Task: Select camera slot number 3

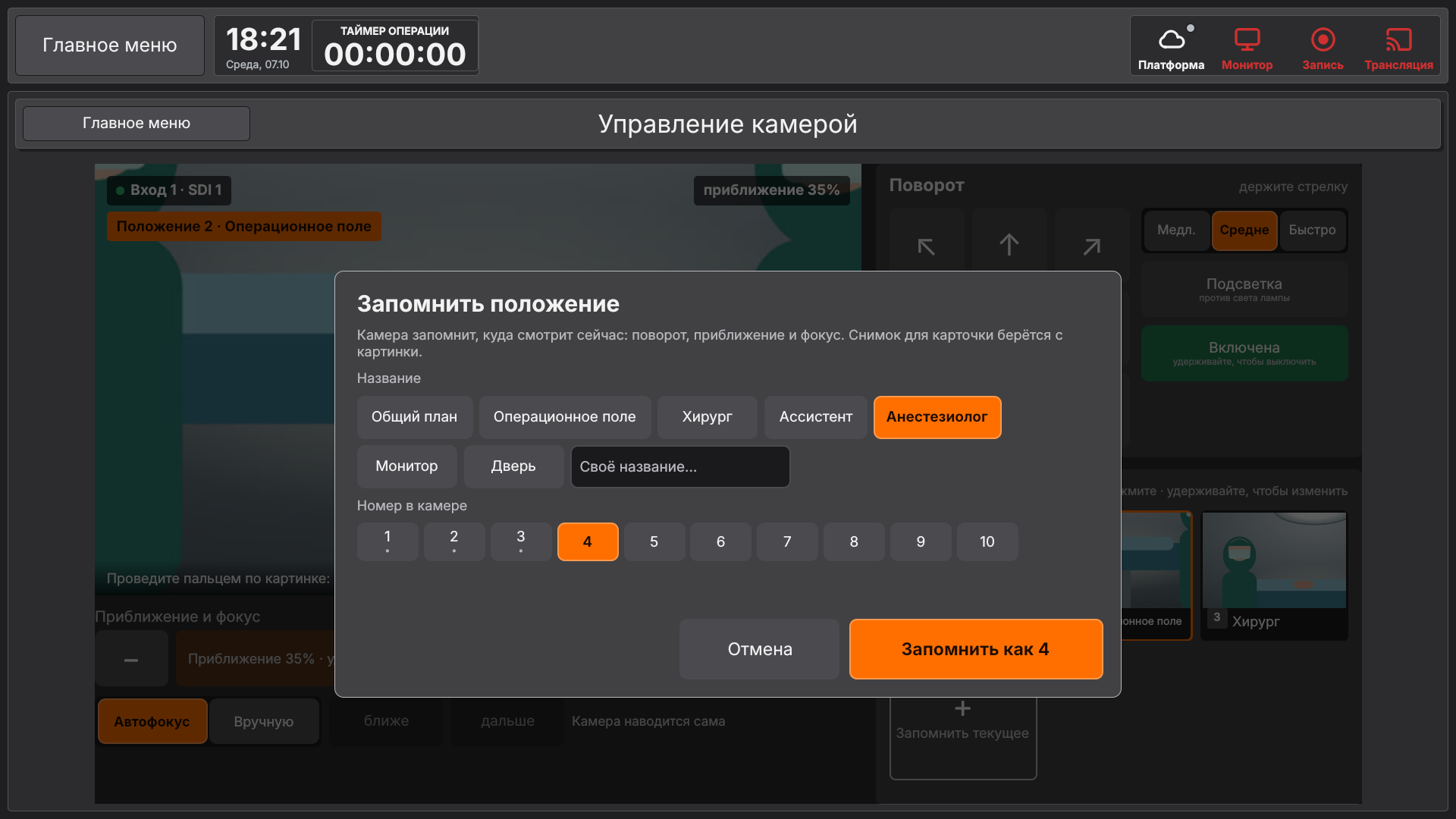Action: 521,541
